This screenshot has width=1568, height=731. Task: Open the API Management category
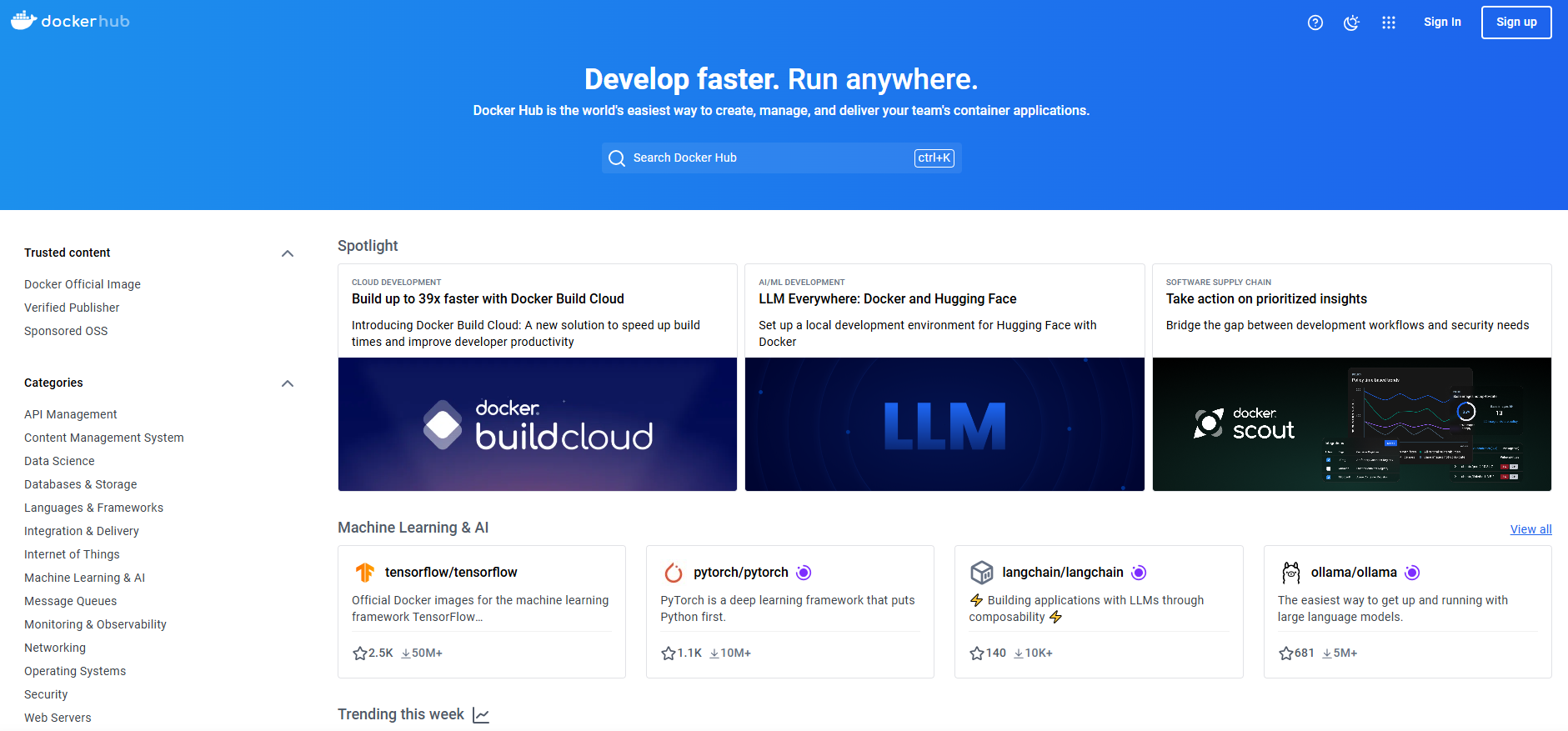coord(71,414)
